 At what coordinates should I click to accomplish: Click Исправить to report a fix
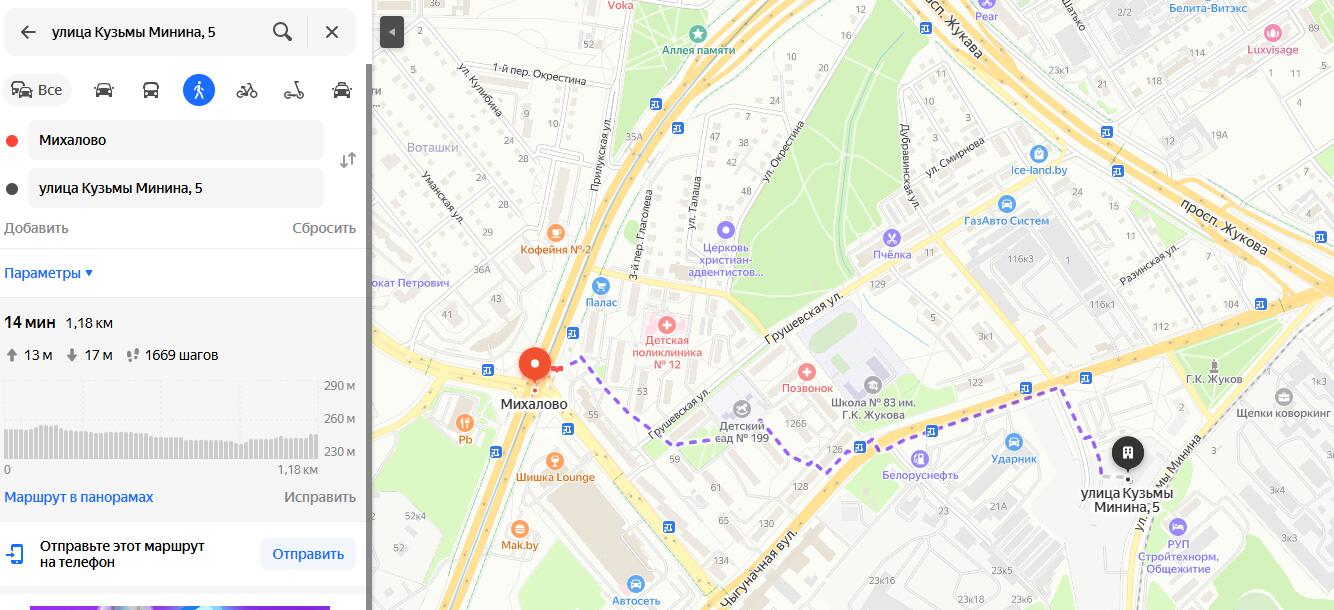(x=320, y=497)
